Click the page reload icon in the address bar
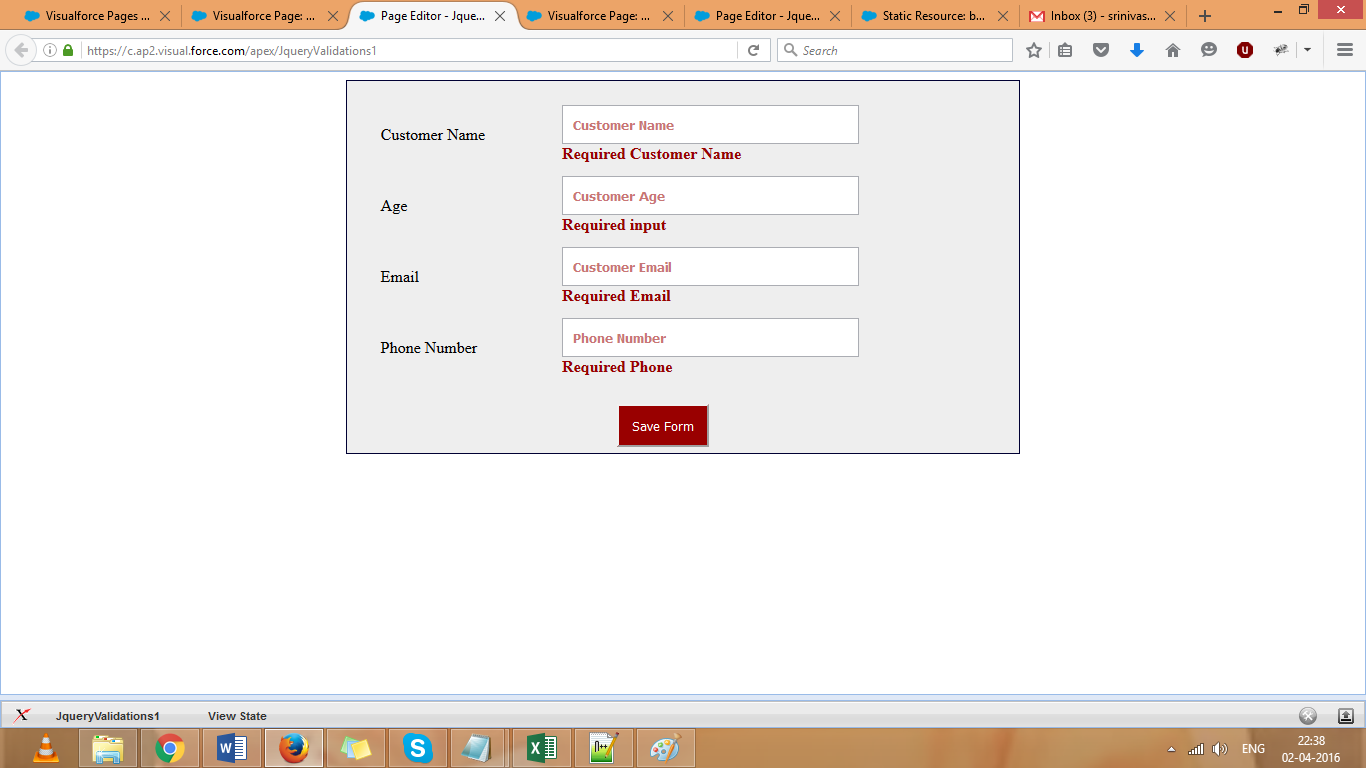The width and height of the screenshot is (1366, 768). click(755, 49)
